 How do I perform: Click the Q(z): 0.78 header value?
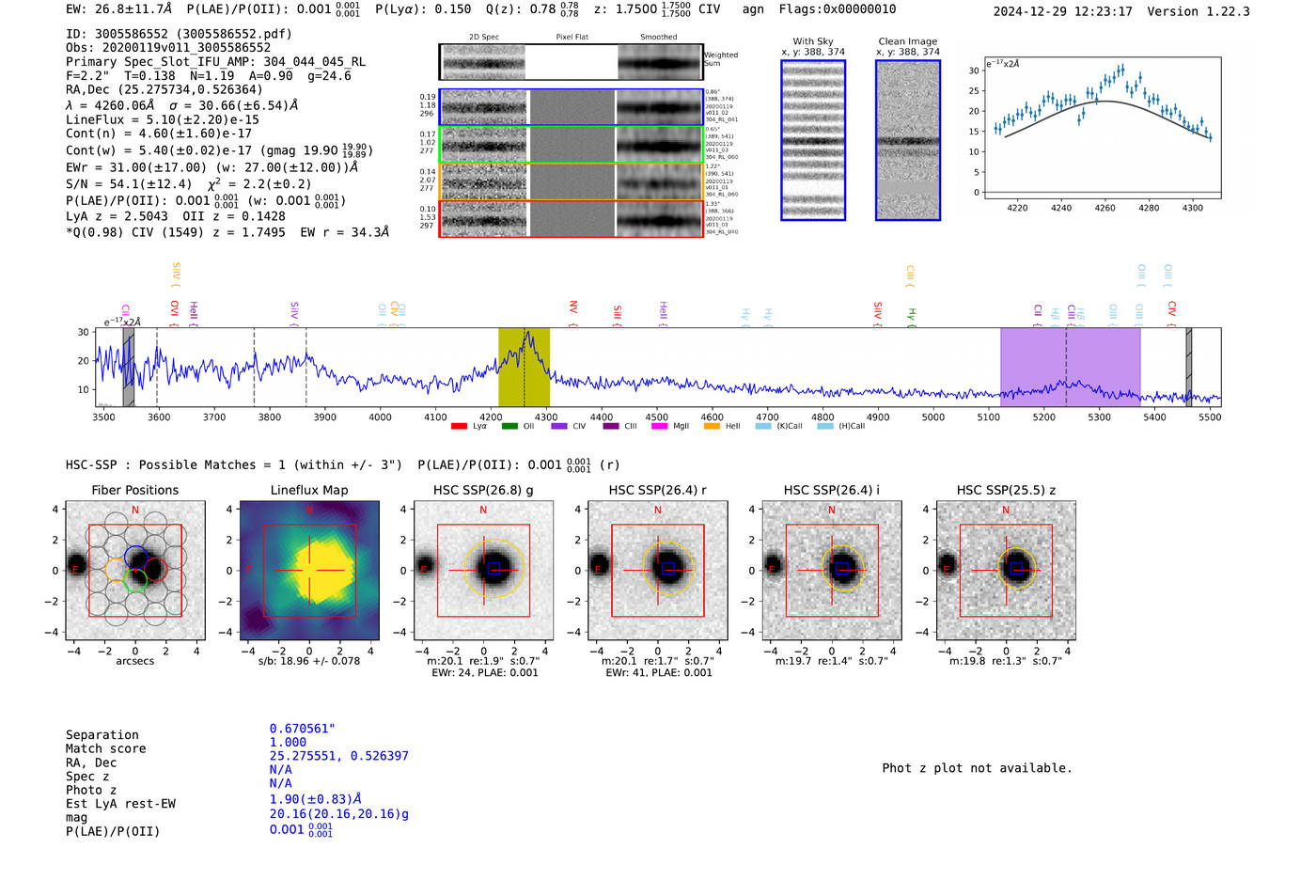[534, 9]
